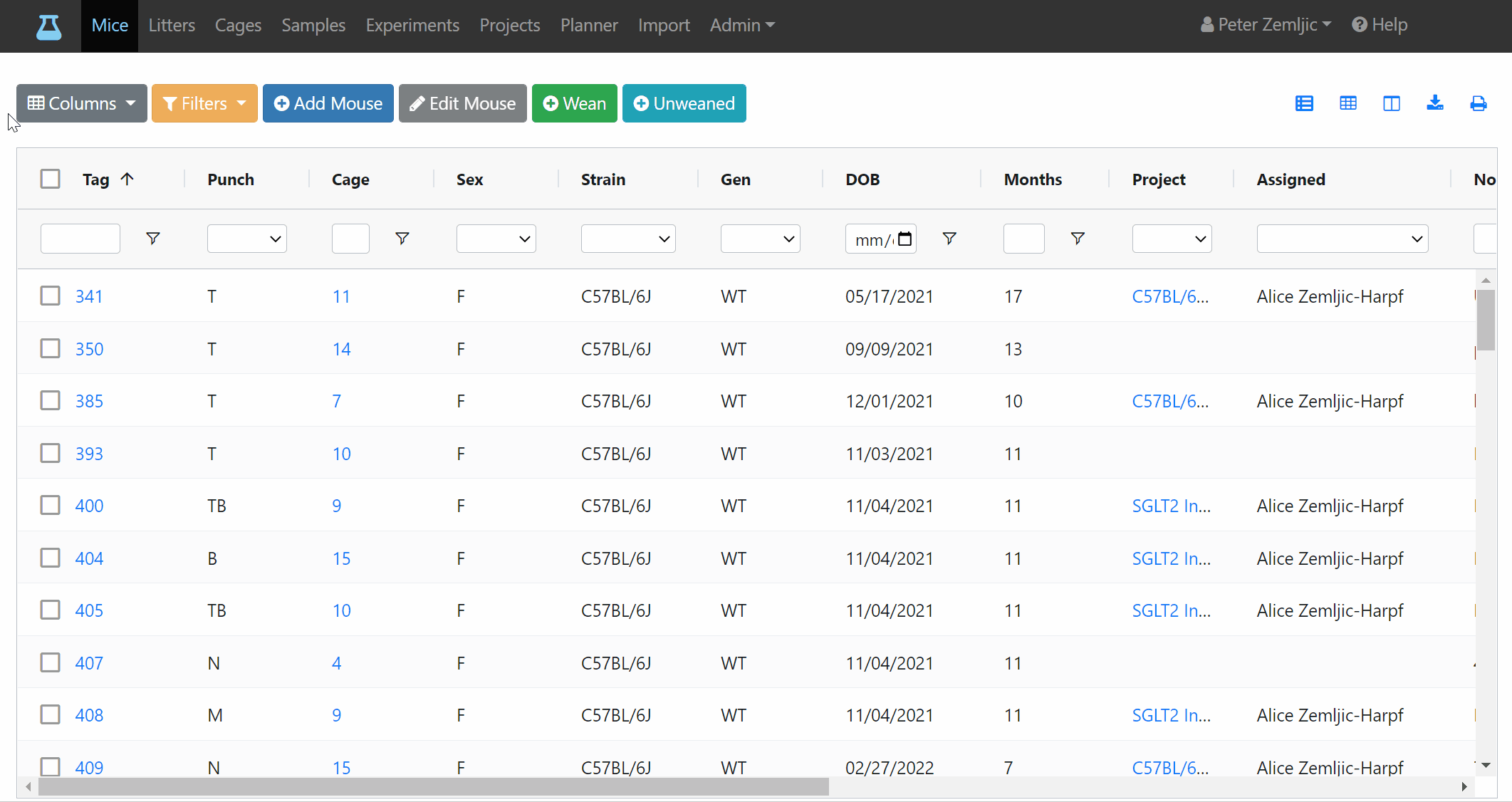Open Tag column filter funnel
The height and width of the screenshot is (802, 1512).
click(x=152, y=239)
